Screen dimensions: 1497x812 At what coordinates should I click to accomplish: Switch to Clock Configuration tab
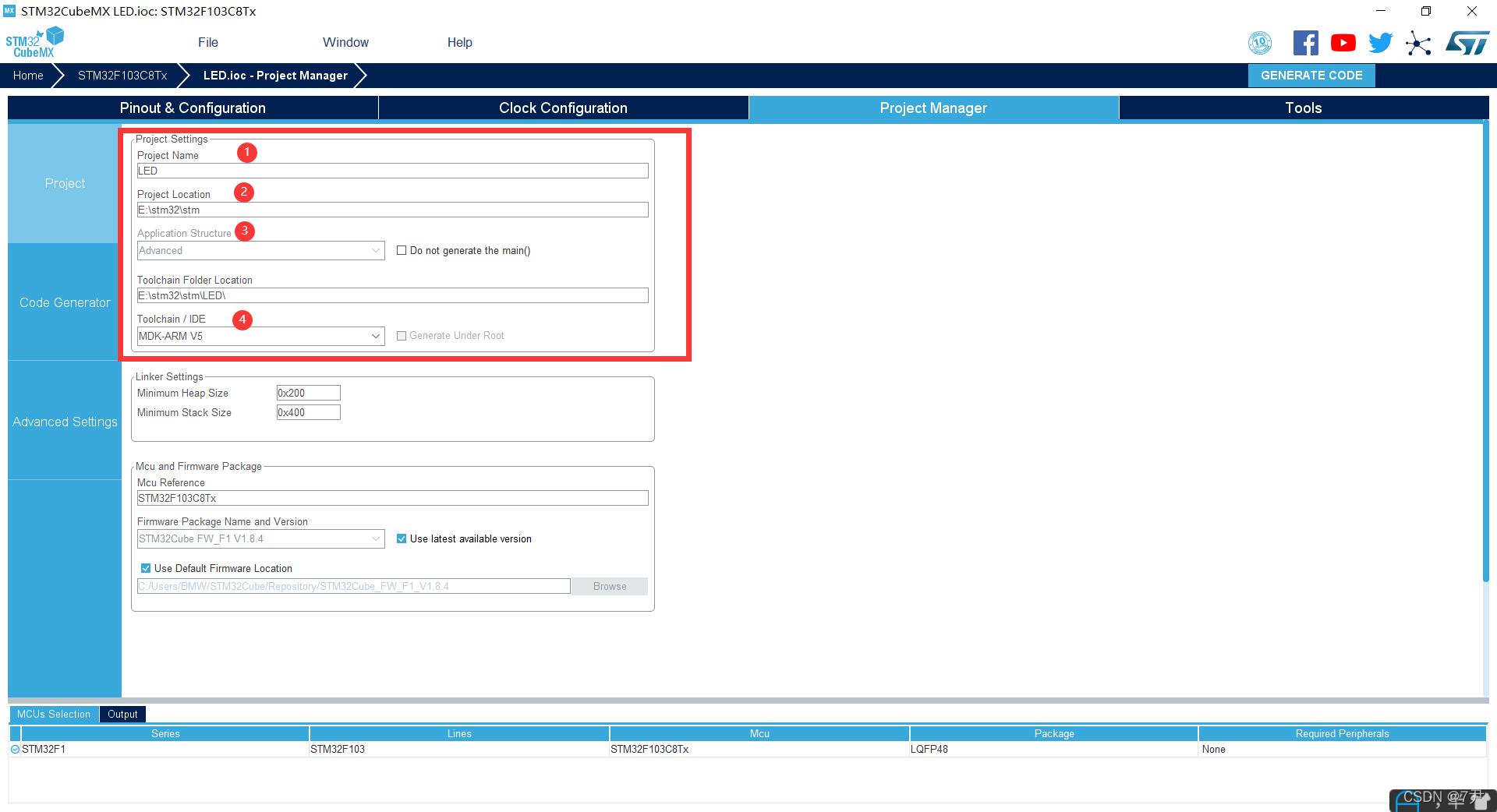point(563,108)
